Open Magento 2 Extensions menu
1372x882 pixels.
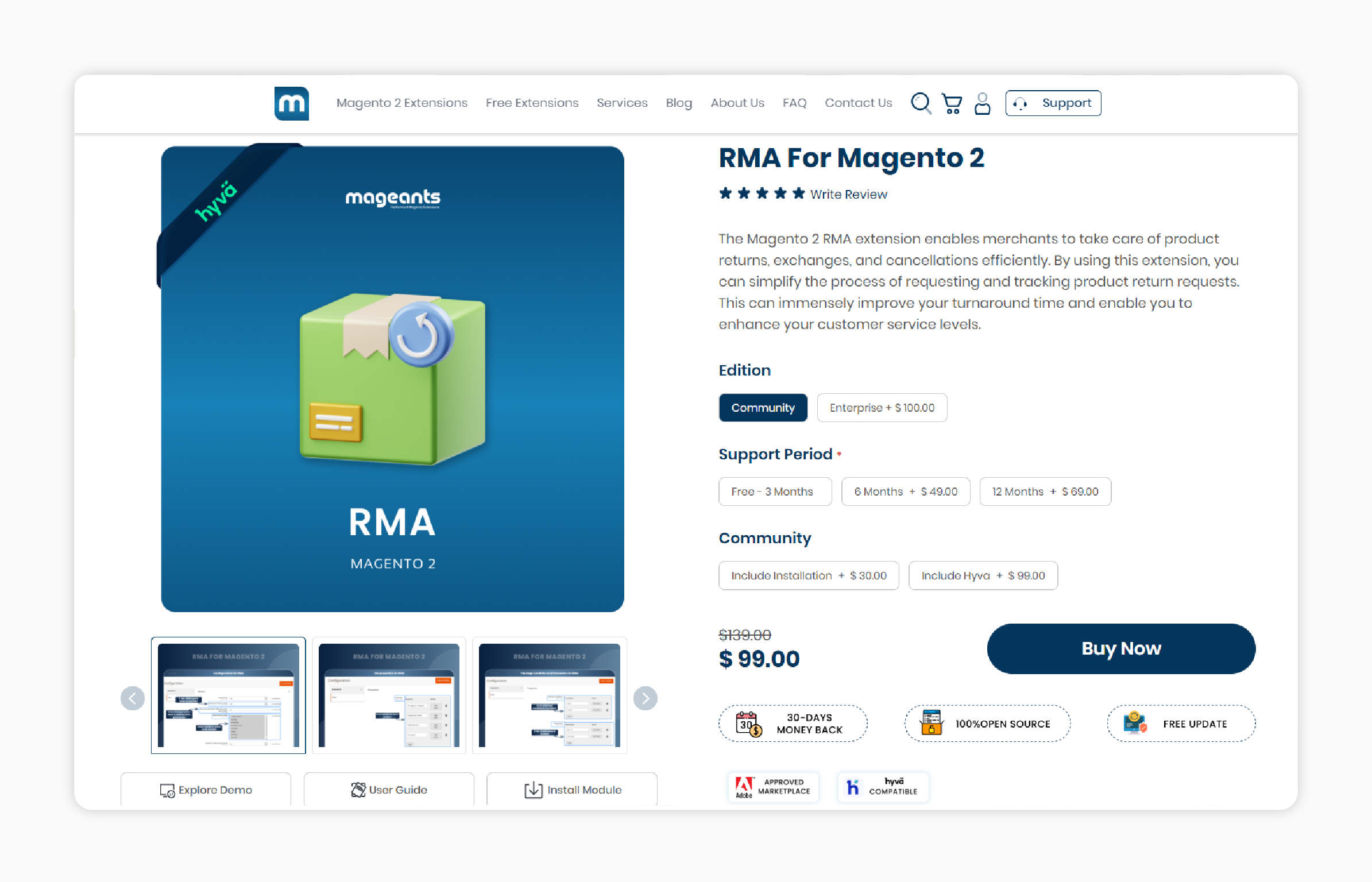(402, 103)
